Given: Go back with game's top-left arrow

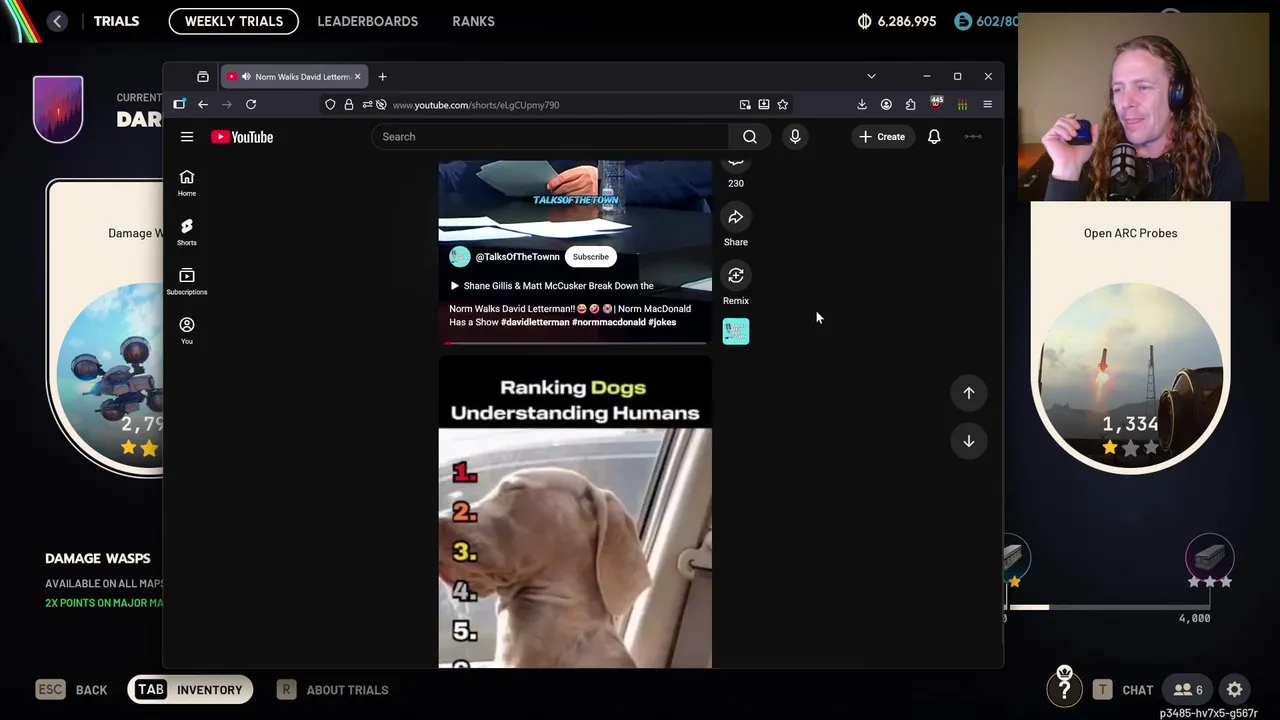Looking at the screenshot, I should (x=57, y=21).
